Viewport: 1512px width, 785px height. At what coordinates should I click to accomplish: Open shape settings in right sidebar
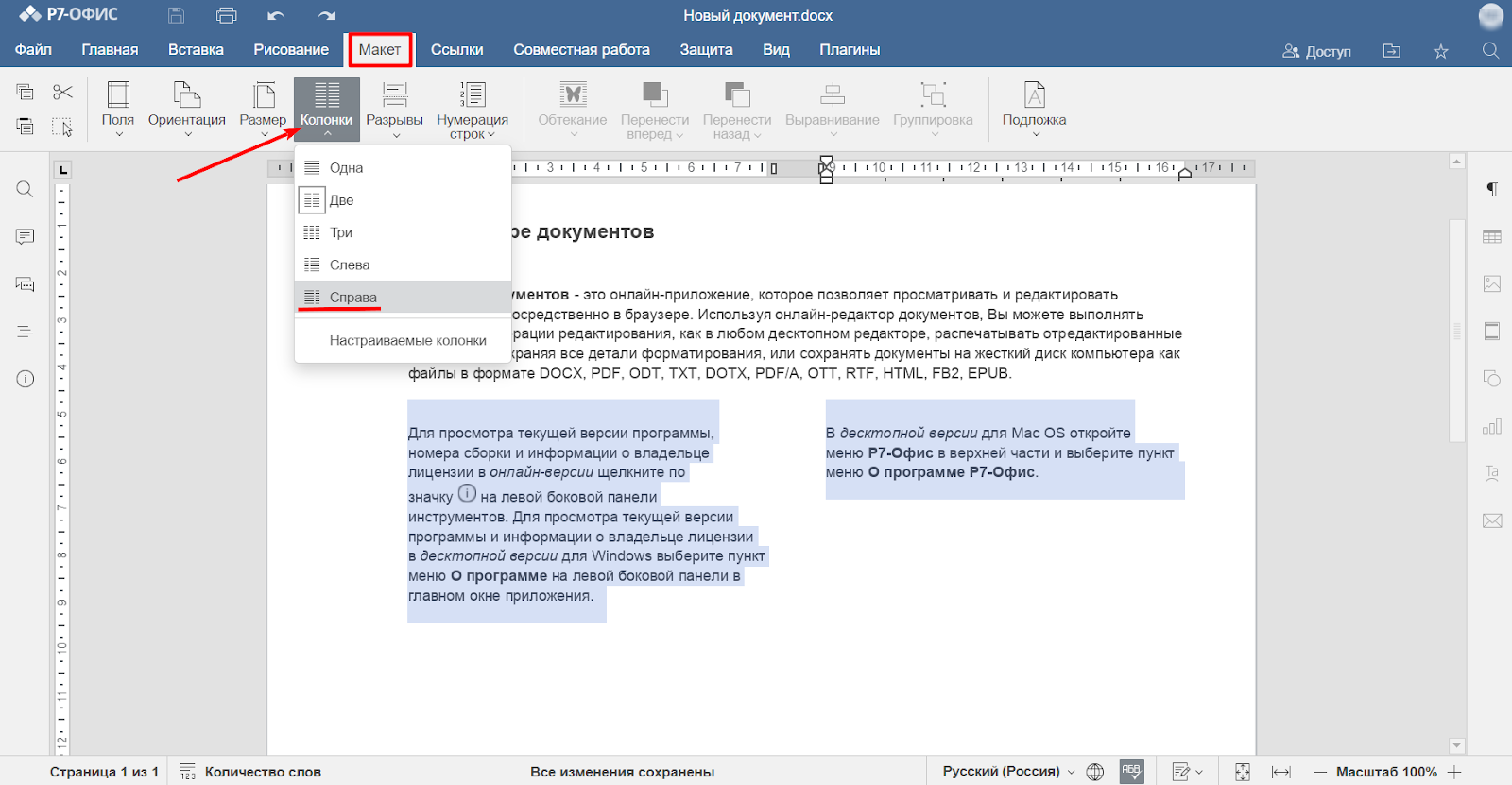pos(1492,379)
